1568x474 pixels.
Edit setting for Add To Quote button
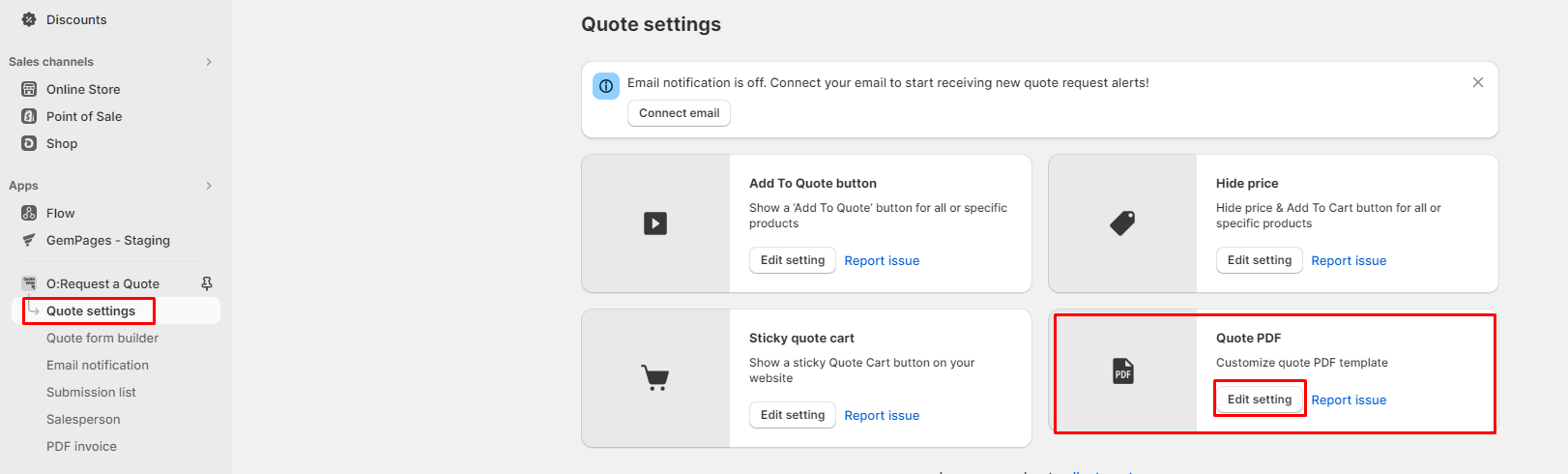point(793,260)
